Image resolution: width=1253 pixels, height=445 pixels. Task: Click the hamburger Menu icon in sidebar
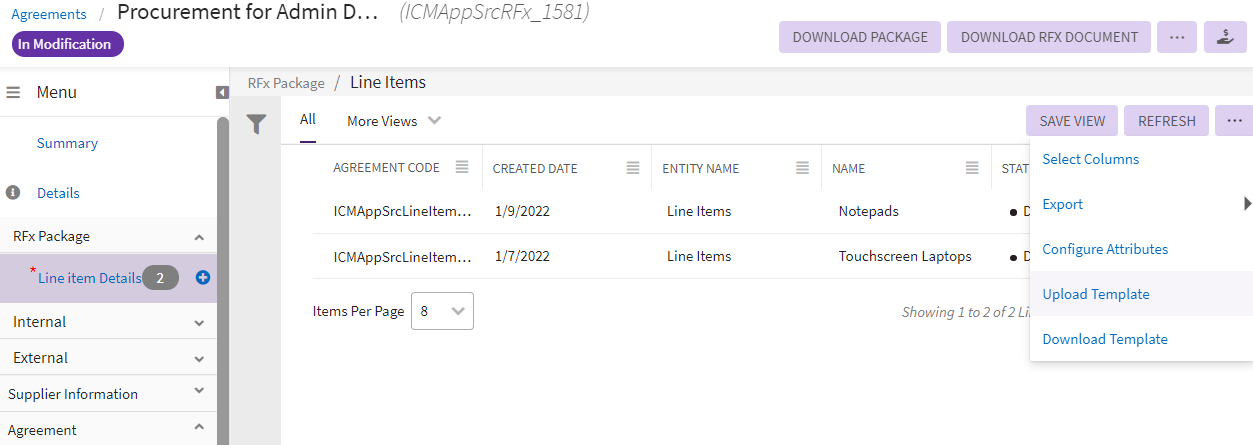pyautogui.click(x=14, y=92)
